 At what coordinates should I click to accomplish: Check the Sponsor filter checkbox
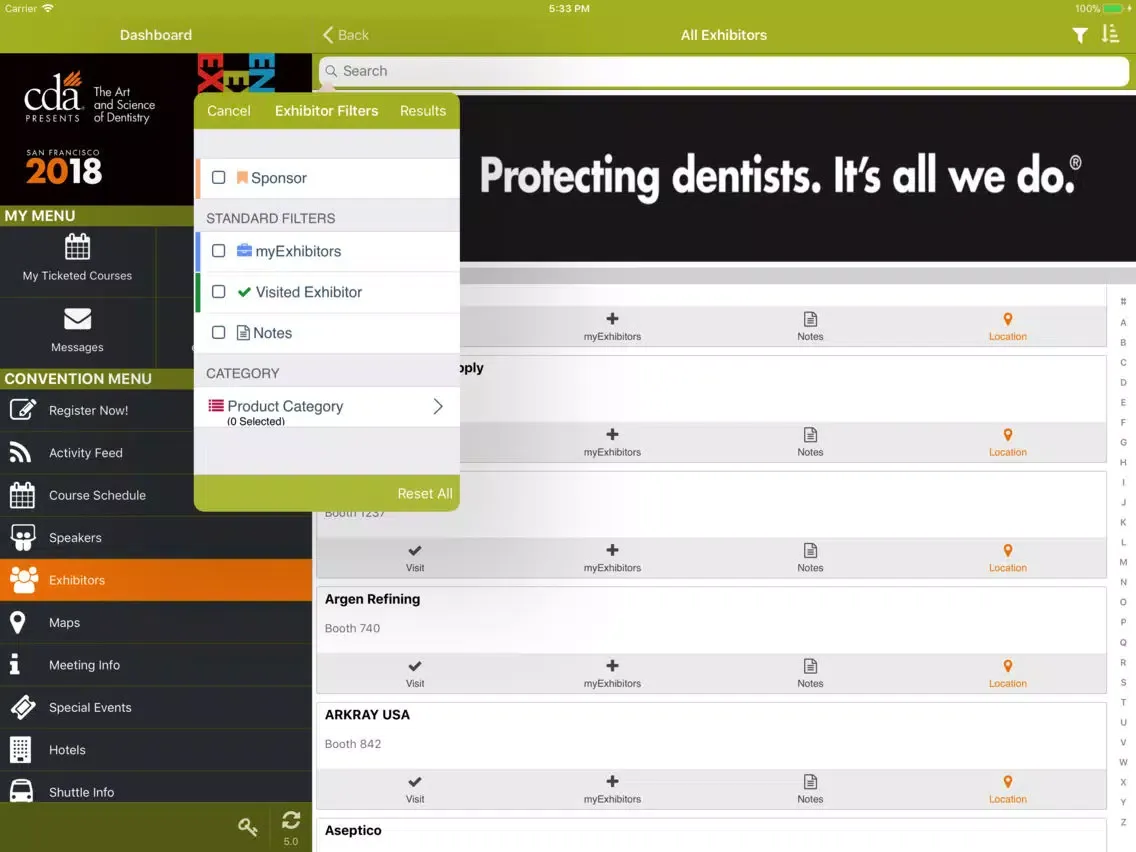pos(218,178)
